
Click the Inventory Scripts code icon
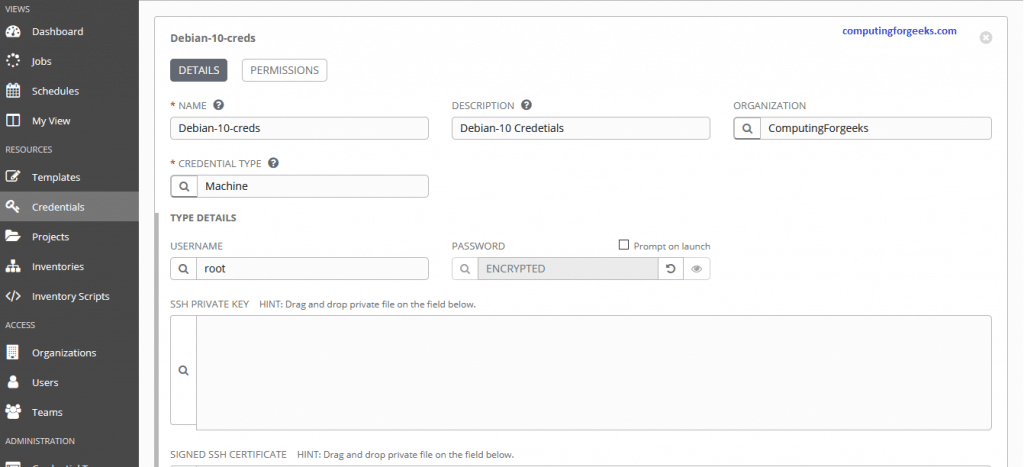13,297
